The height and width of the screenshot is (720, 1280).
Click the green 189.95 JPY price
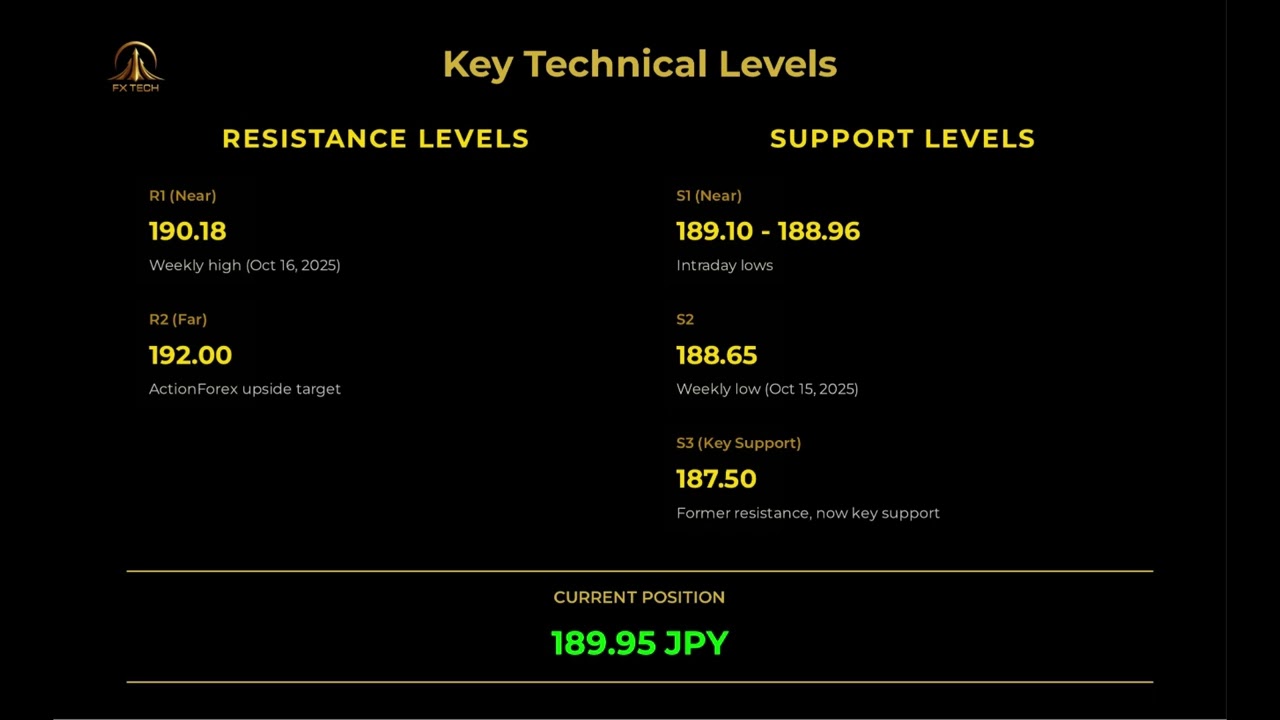(x=639, y=643)
